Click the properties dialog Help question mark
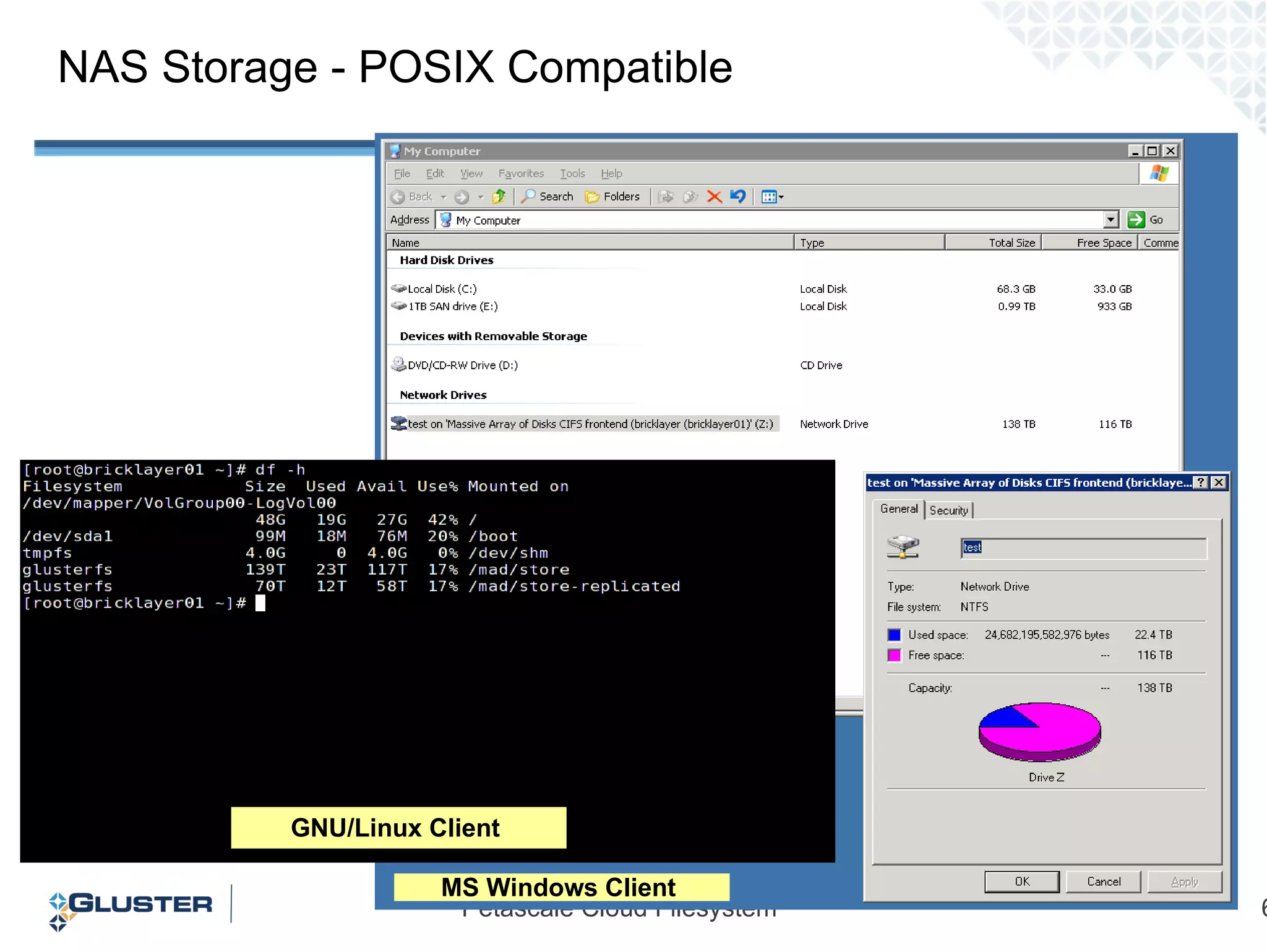 click(x=1201, y=482)
